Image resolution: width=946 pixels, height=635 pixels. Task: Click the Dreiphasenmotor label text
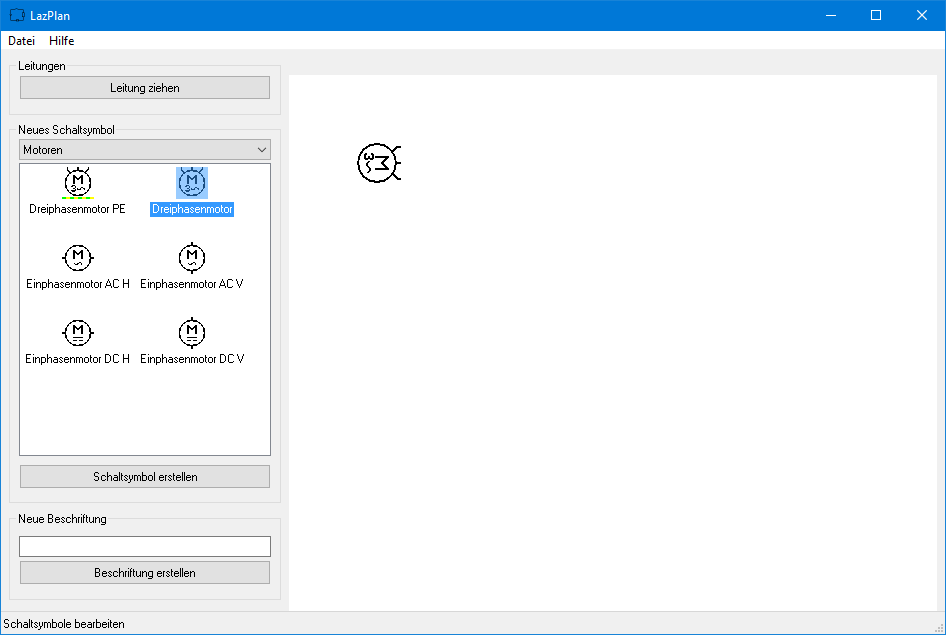192,210
